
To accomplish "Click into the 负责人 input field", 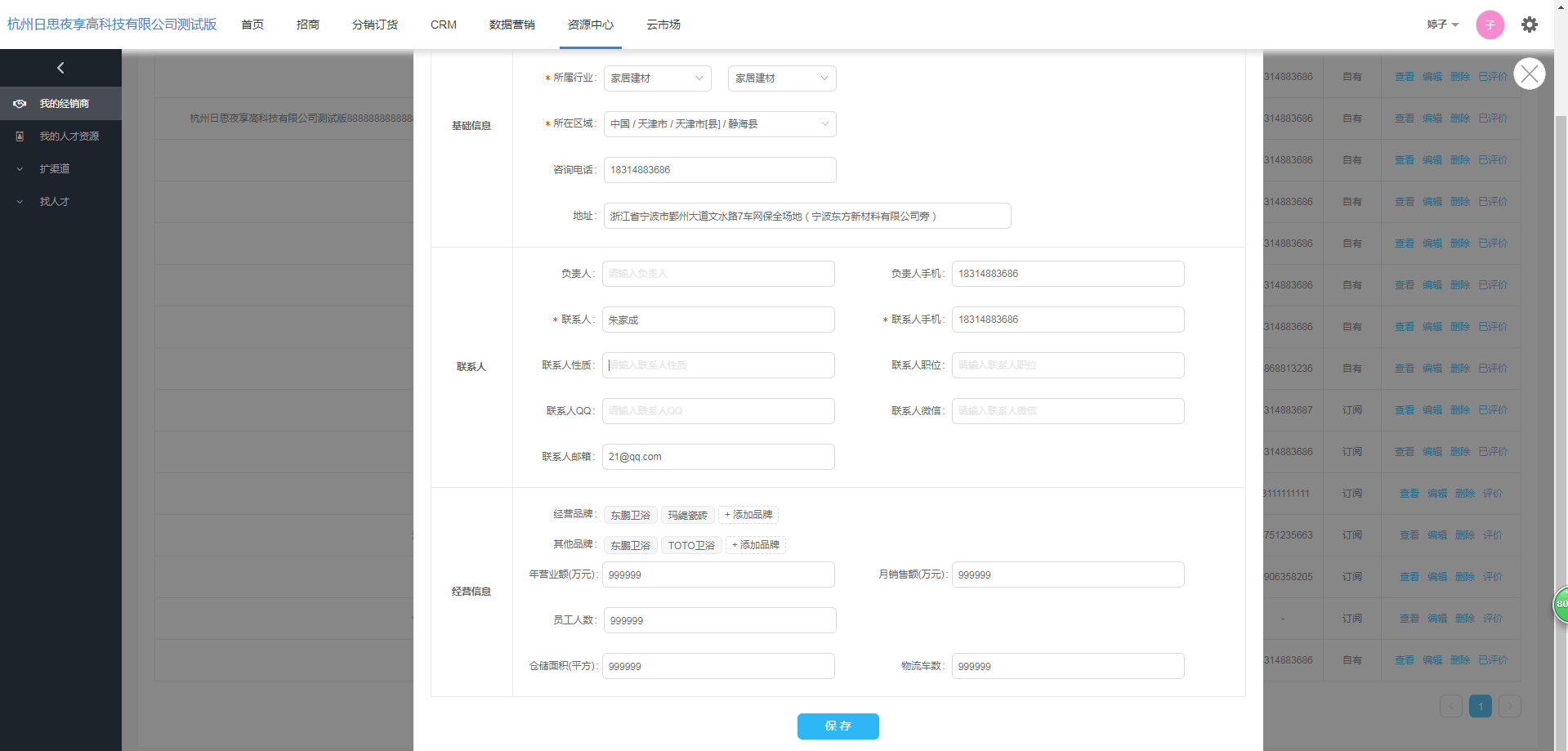I will point(717,274).
